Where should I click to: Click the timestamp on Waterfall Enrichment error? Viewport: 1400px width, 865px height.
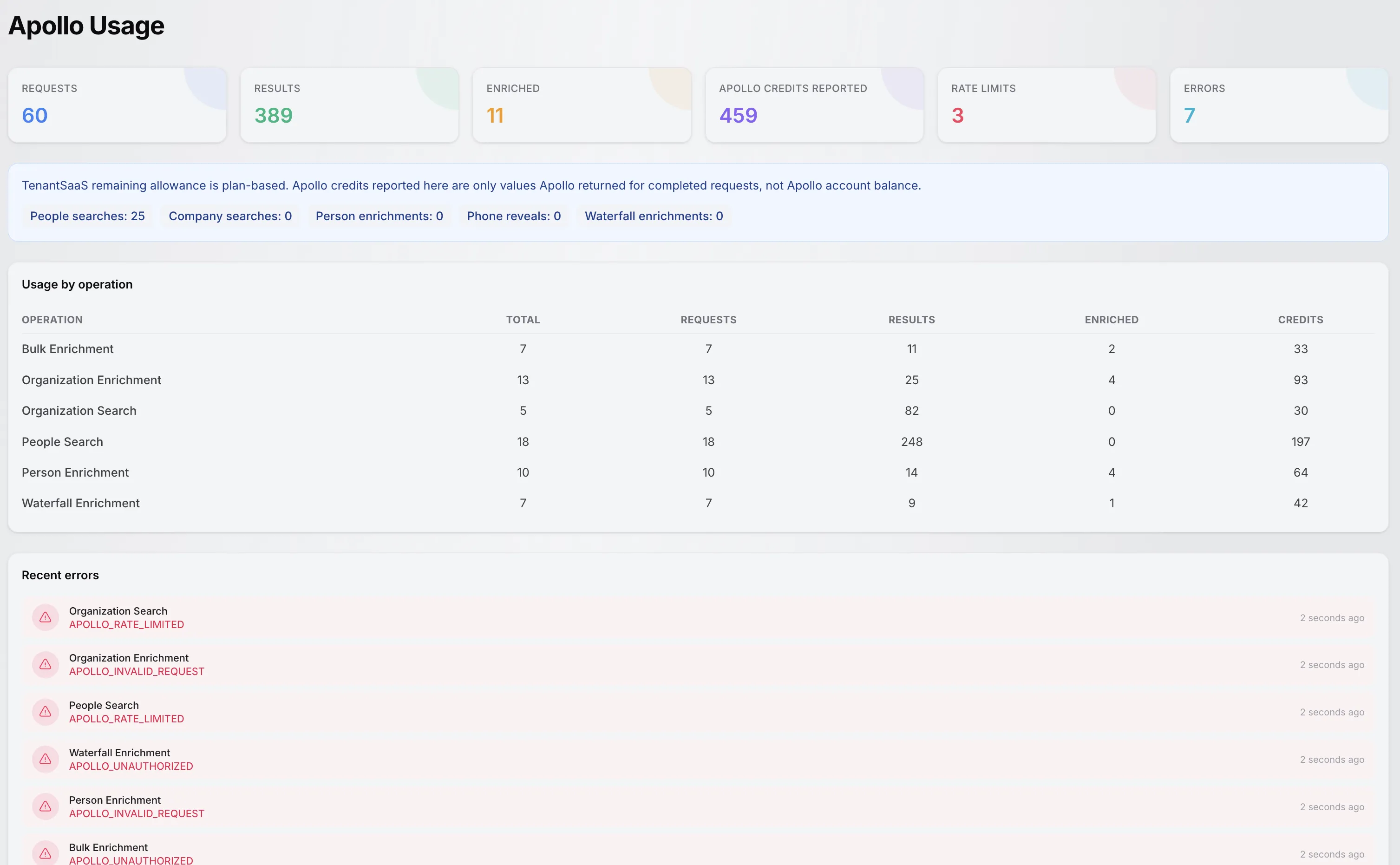(x=1332, y=760)
